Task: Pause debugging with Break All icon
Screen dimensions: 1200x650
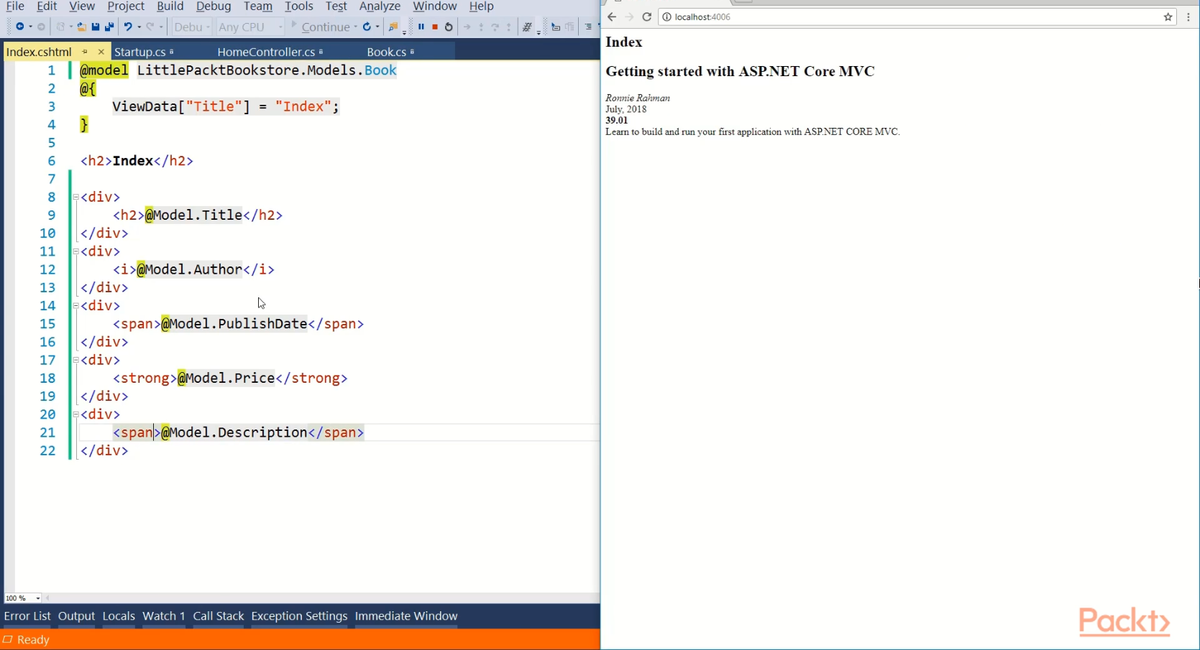Action: [421, 27]
